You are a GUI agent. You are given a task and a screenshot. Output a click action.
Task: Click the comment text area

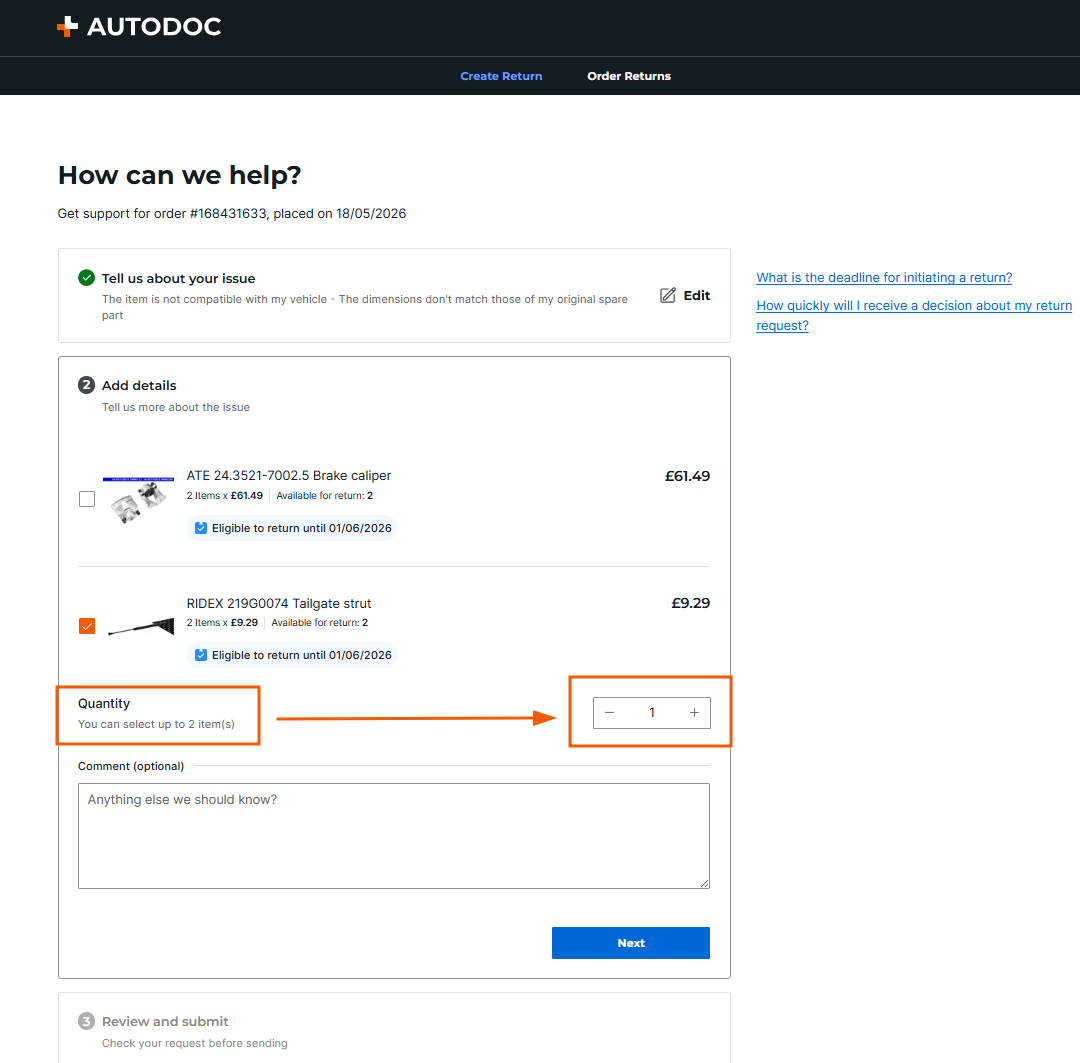394,836
